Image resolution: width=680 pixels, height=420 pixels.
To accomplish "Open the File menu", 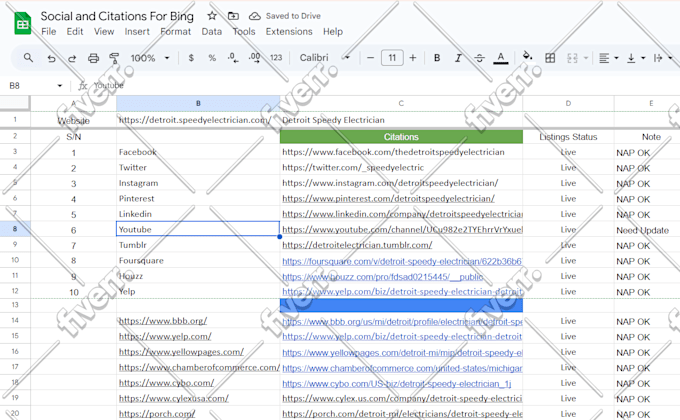I will pyautogui.click(x=49, y=32).
